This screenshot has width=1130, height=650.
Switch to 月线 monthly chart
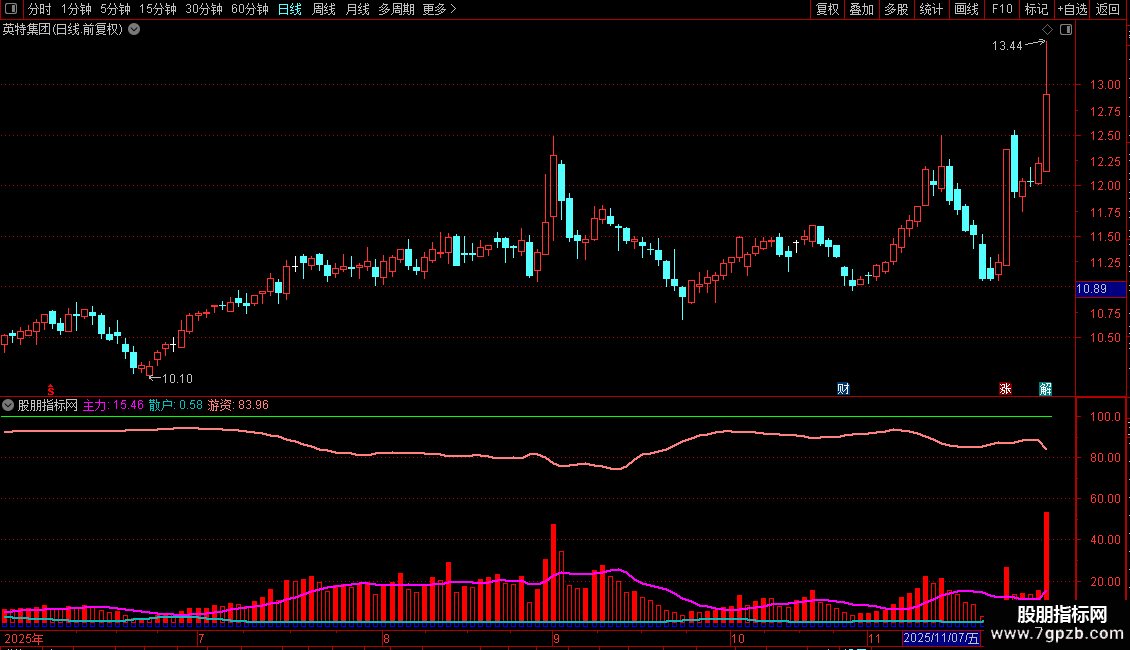pos(357,9)
